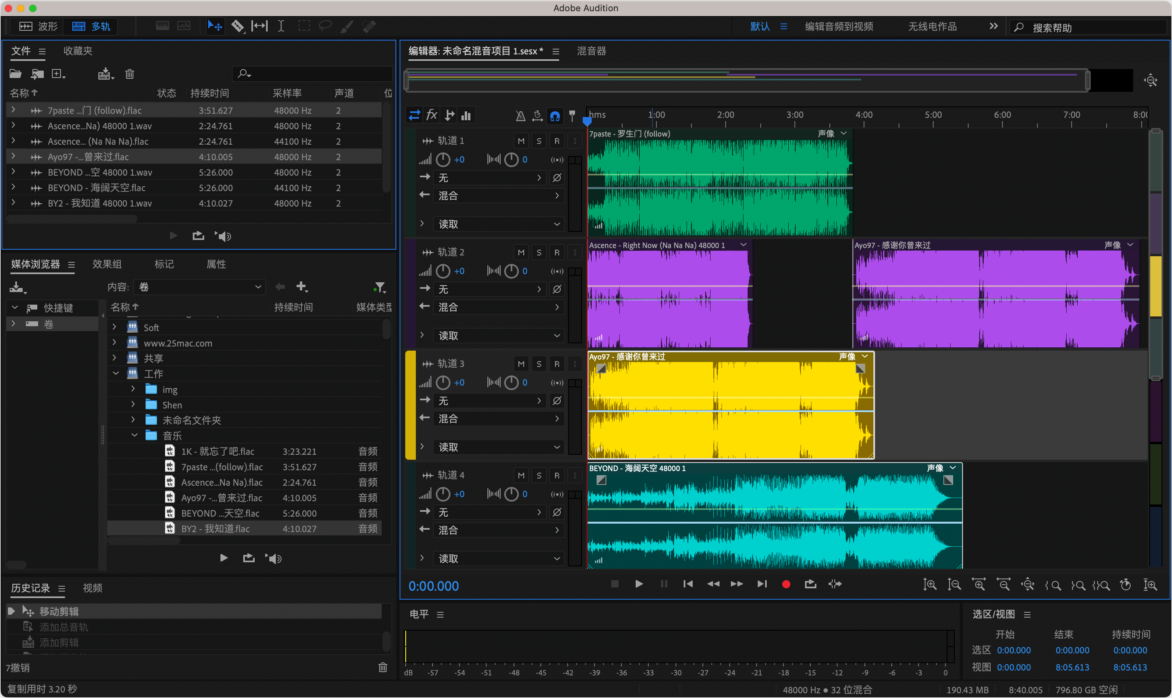
Task: Arm 轨道 1 for record
Action: (557, 140)
